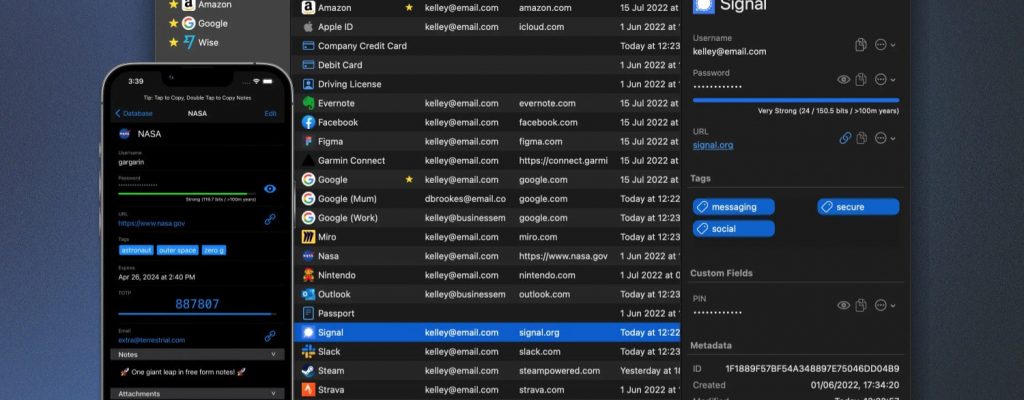1024x400 pixels.
Task: Click the gold star on Amazon row
Action: pos(408,8)
